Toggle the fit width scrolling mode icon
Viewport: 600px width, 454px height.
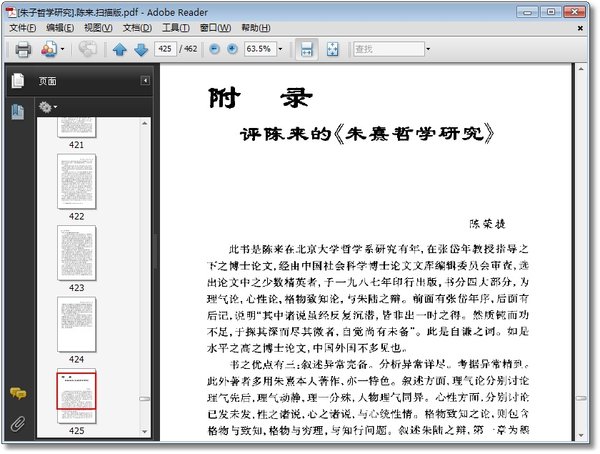tap(307, 49)
